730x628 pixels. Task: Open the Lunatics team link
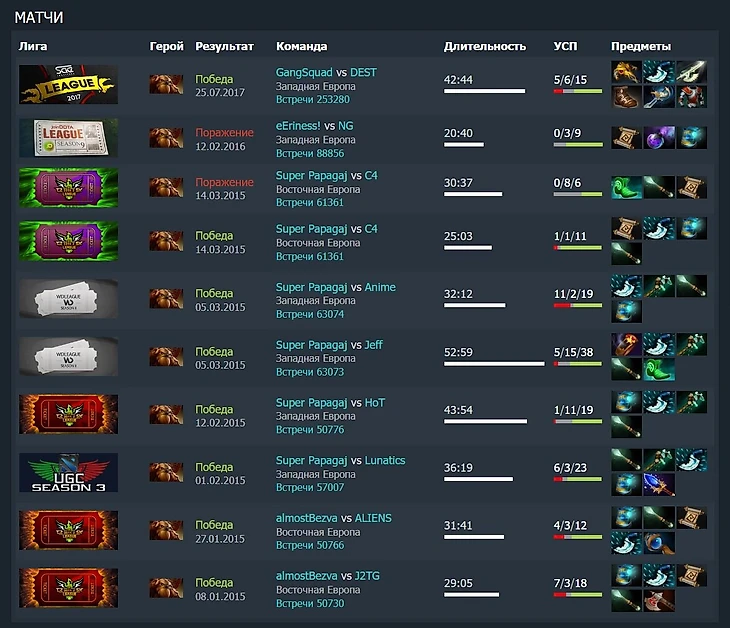pyautogui.click(x=385, y=460)
